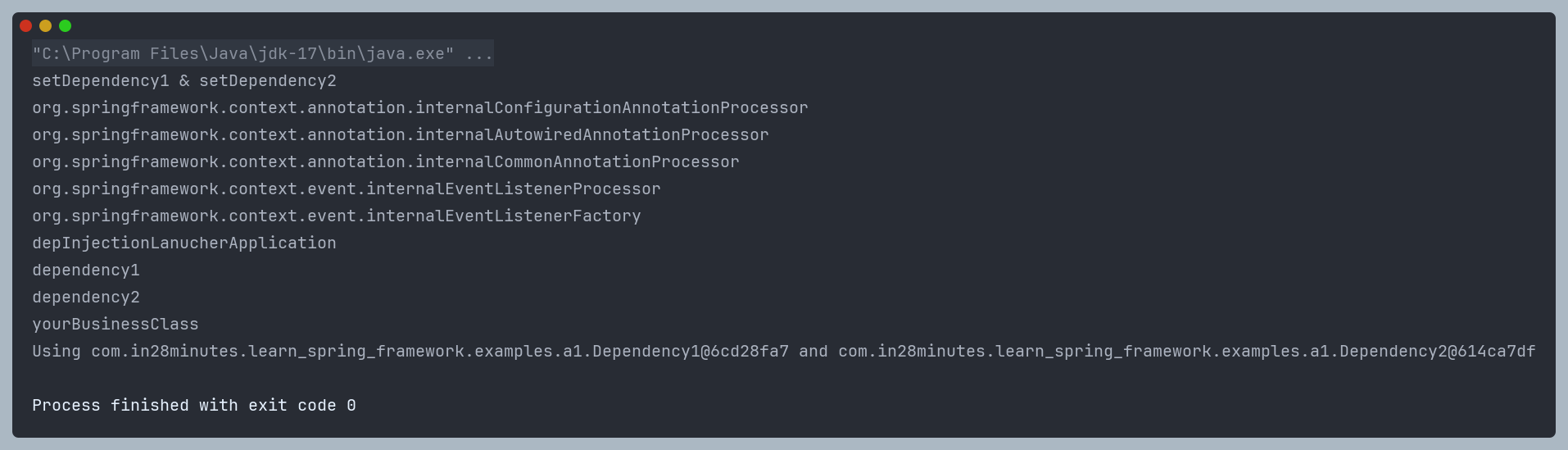The image size is (1568, 450).
Task: Click the red close window dot
Action: click(25, 25)
